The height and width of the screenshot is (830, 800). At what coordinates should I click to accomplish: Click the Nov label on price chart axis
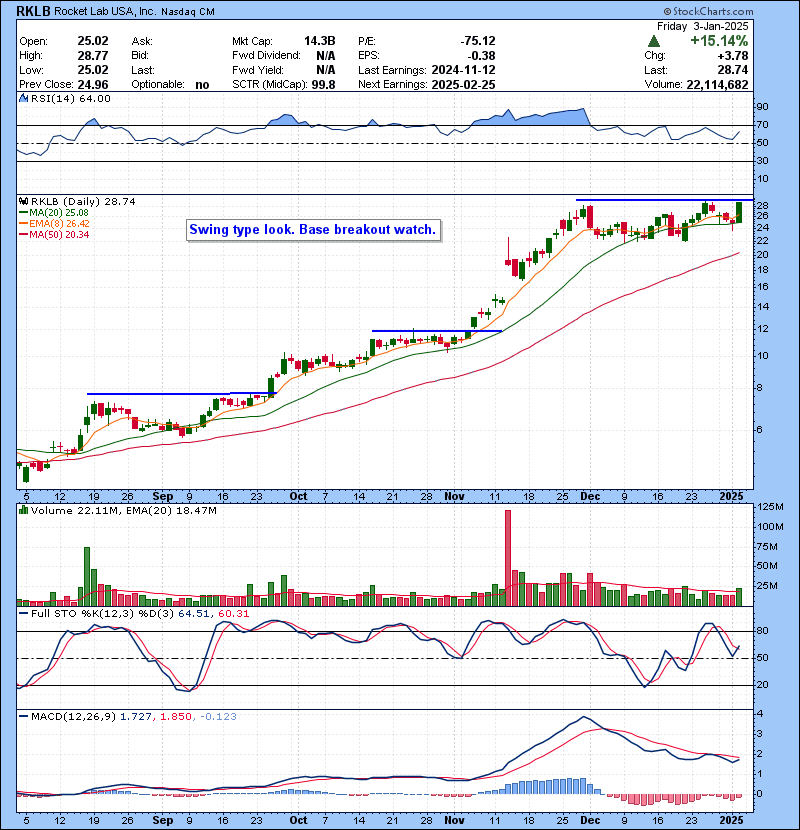point(454,497)
